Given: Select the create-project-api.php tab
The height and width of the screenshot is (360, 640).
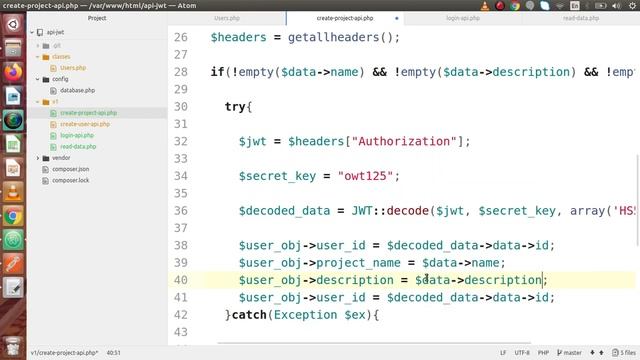Looking at the screenshot, I should pyautogui.click(x=345, y=18).
